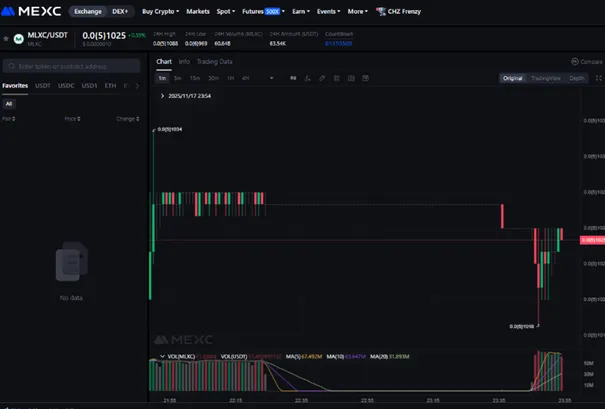Select the Favorites tab
Viewport: 605px width, 409px height.
click(15, 86)
